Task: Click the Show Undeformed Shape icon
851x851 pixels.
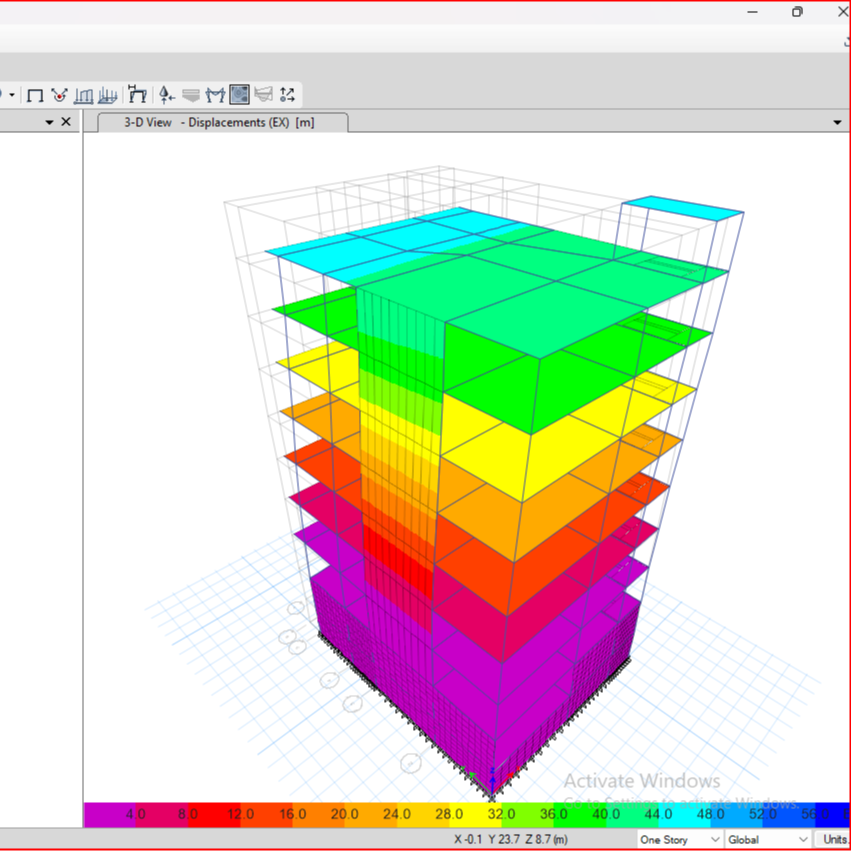Action: point(35,95)
